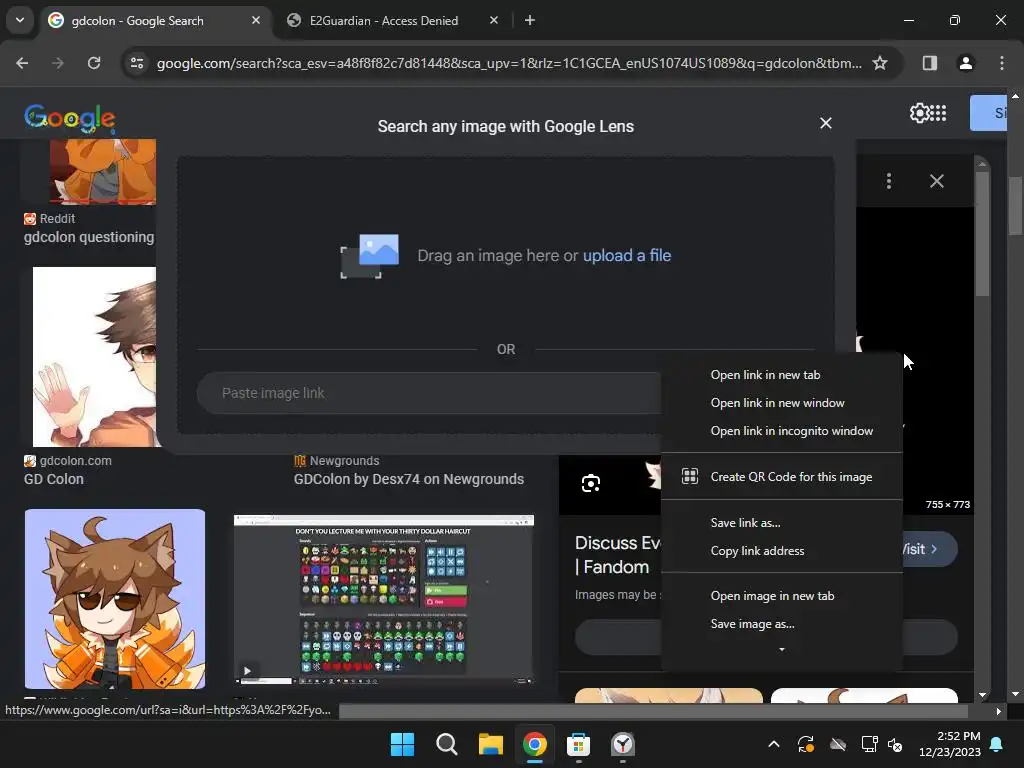Switch to E2Guardian - Access Denied tab
The width and height of the screenshot is (1024, 768).
pyautogui.click(x=384, y=21)
